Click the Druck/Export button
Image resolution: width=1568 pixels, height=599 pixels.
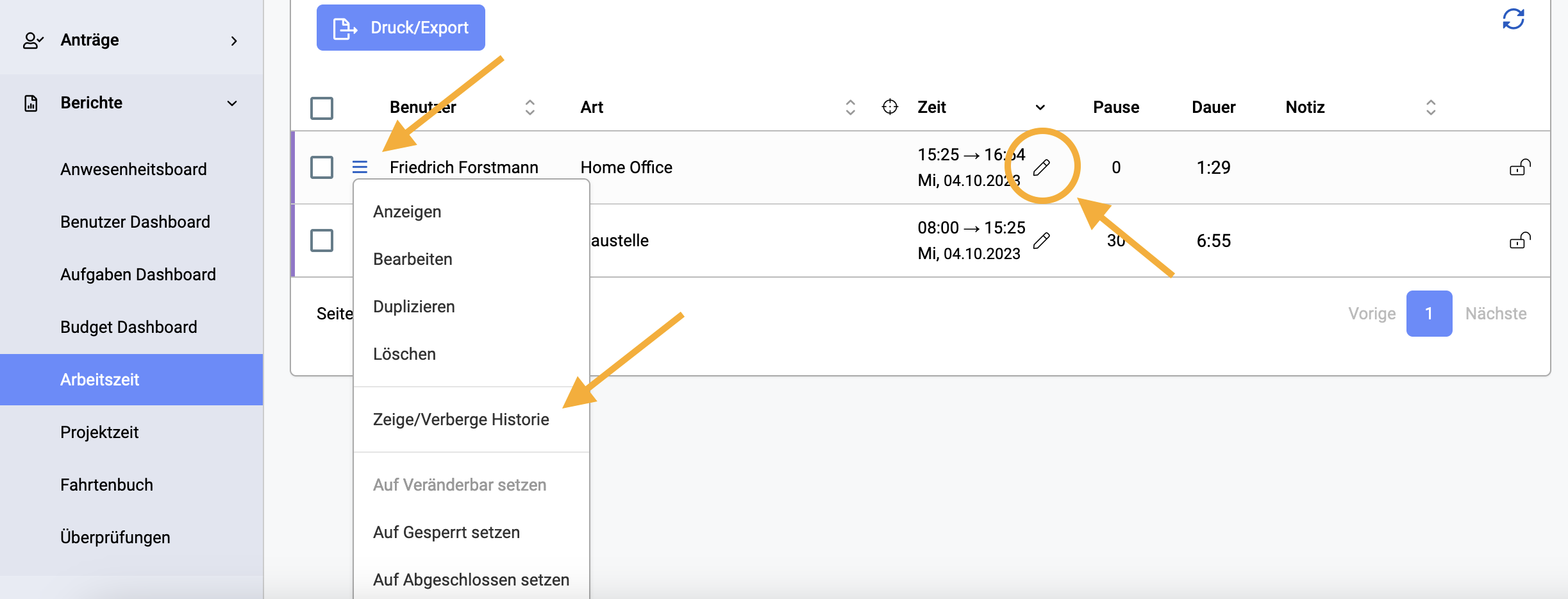click(x=401, y=28)
